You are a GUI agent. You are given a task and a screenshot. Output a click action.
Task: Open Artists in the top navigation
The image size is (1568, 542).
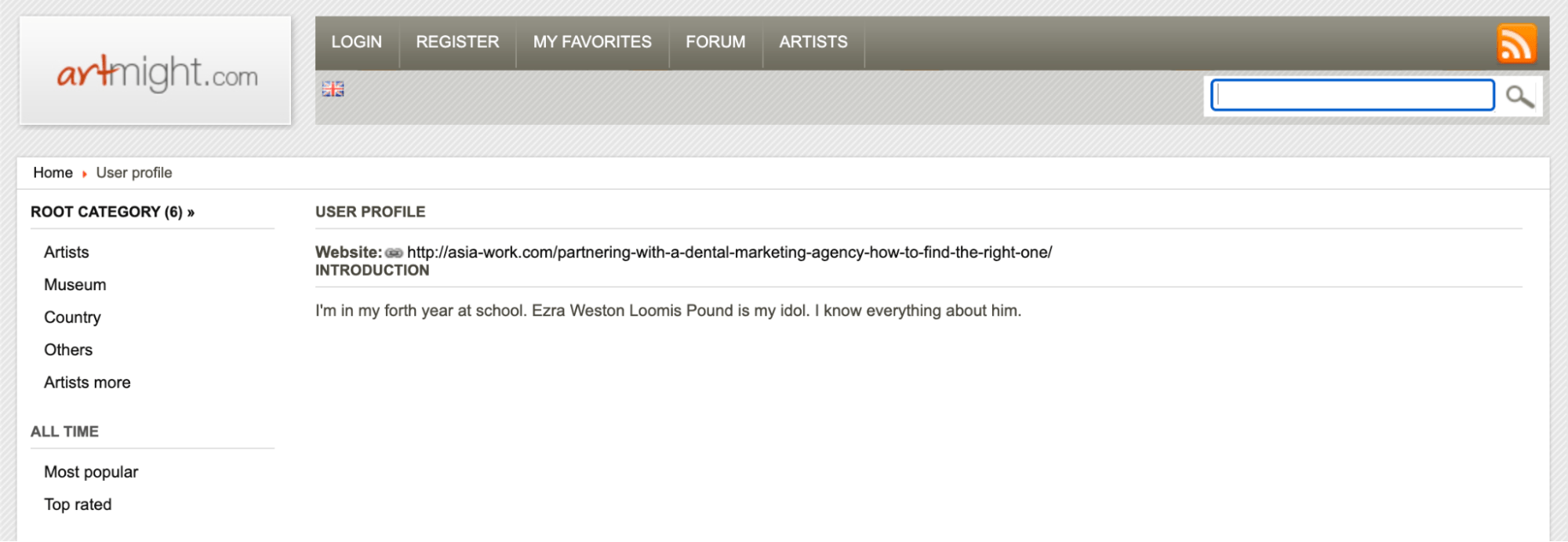(x=813, y=42)
